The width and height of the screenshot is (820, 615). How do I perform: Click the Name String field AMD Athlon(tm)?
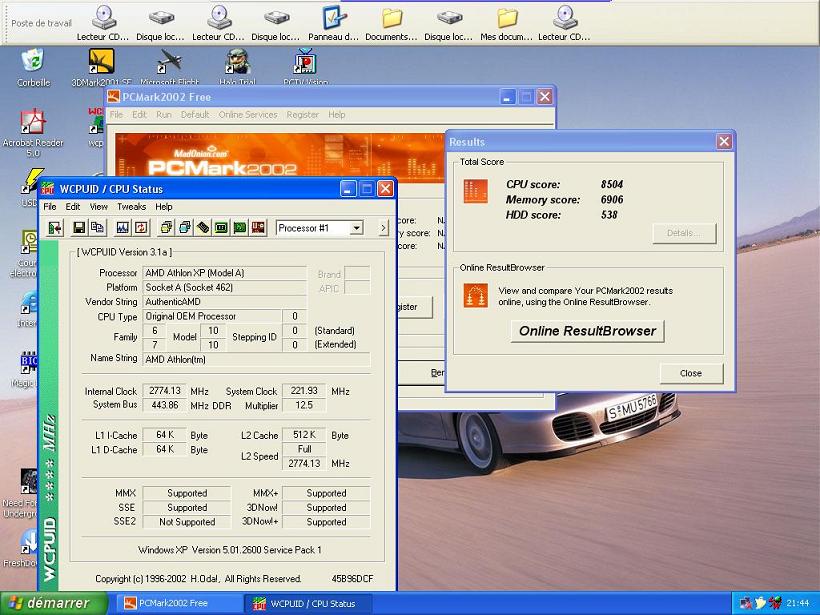tap(256, 359)
